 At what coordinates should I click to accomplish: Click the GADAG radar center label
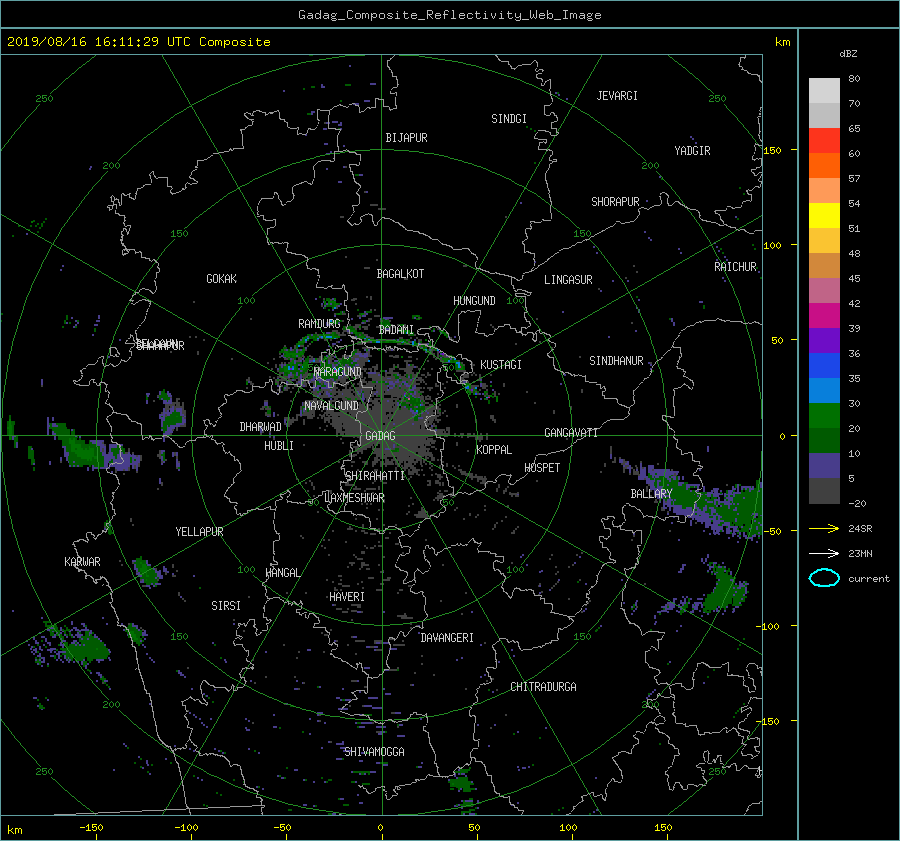pyautogui.click(x=380, y=436)
